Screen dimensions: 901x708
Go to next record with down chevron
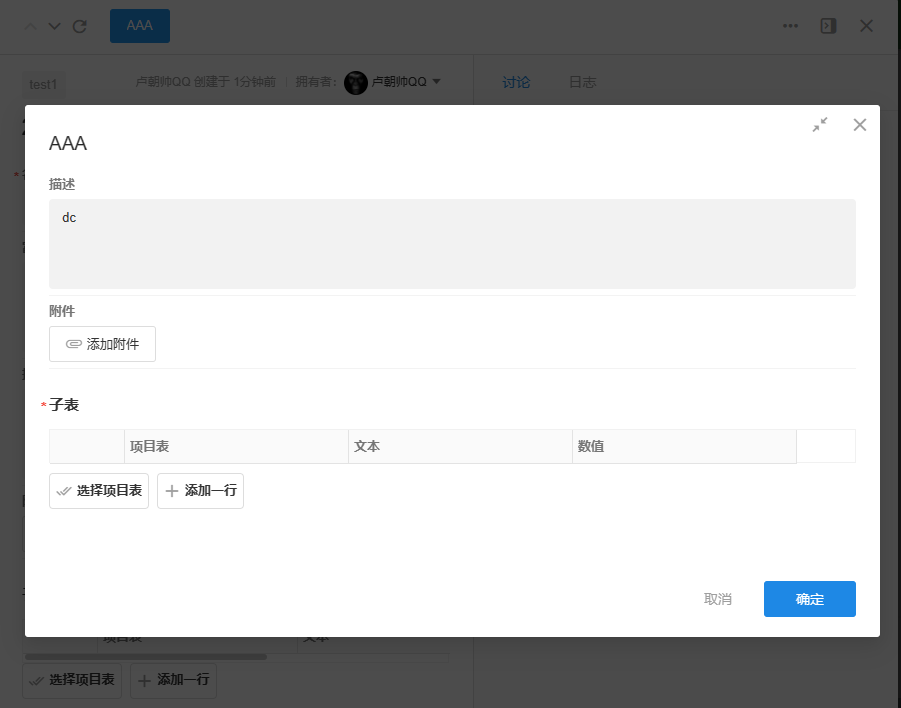pos(55,26)
